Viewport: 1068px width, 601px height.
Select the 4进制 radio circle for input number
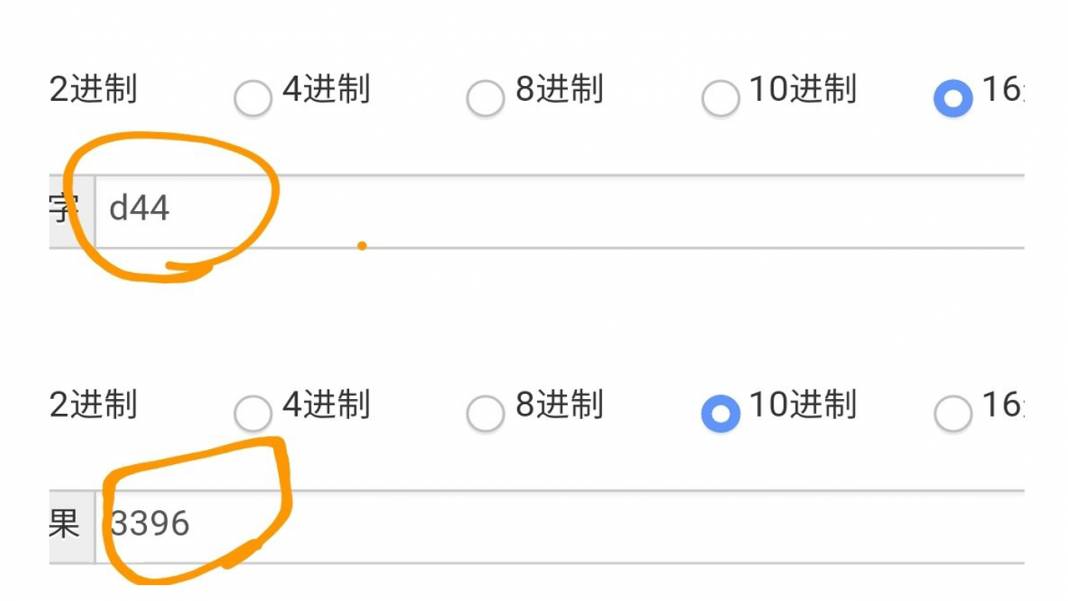click(x=253, y=98)
